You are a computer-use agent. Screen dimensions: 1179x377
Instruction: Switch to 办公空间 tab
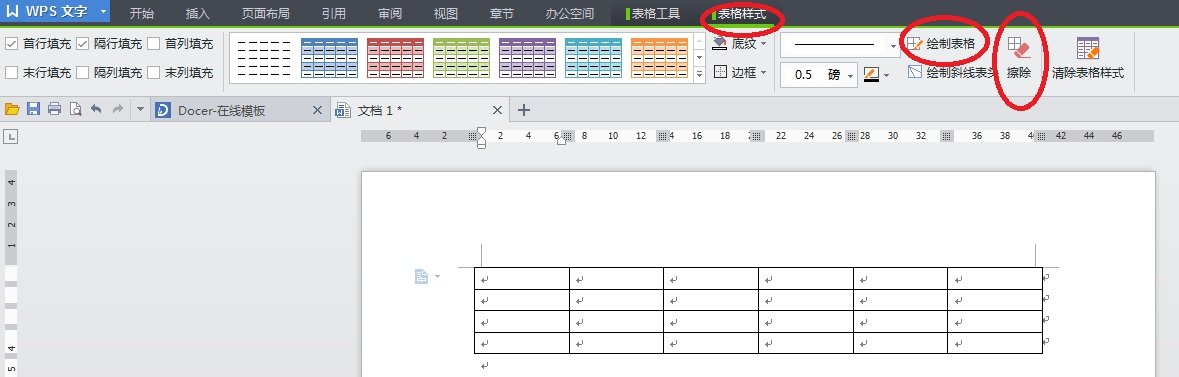point(569,13)
